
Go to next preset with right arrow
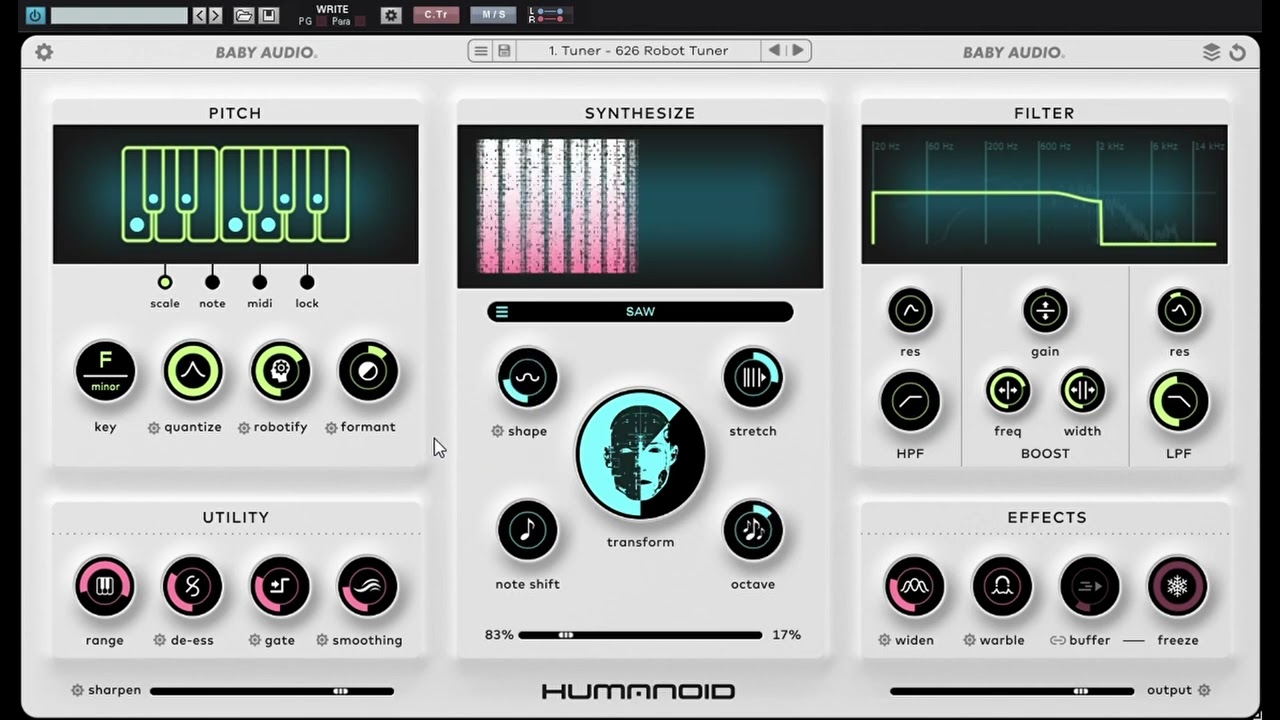798,51
